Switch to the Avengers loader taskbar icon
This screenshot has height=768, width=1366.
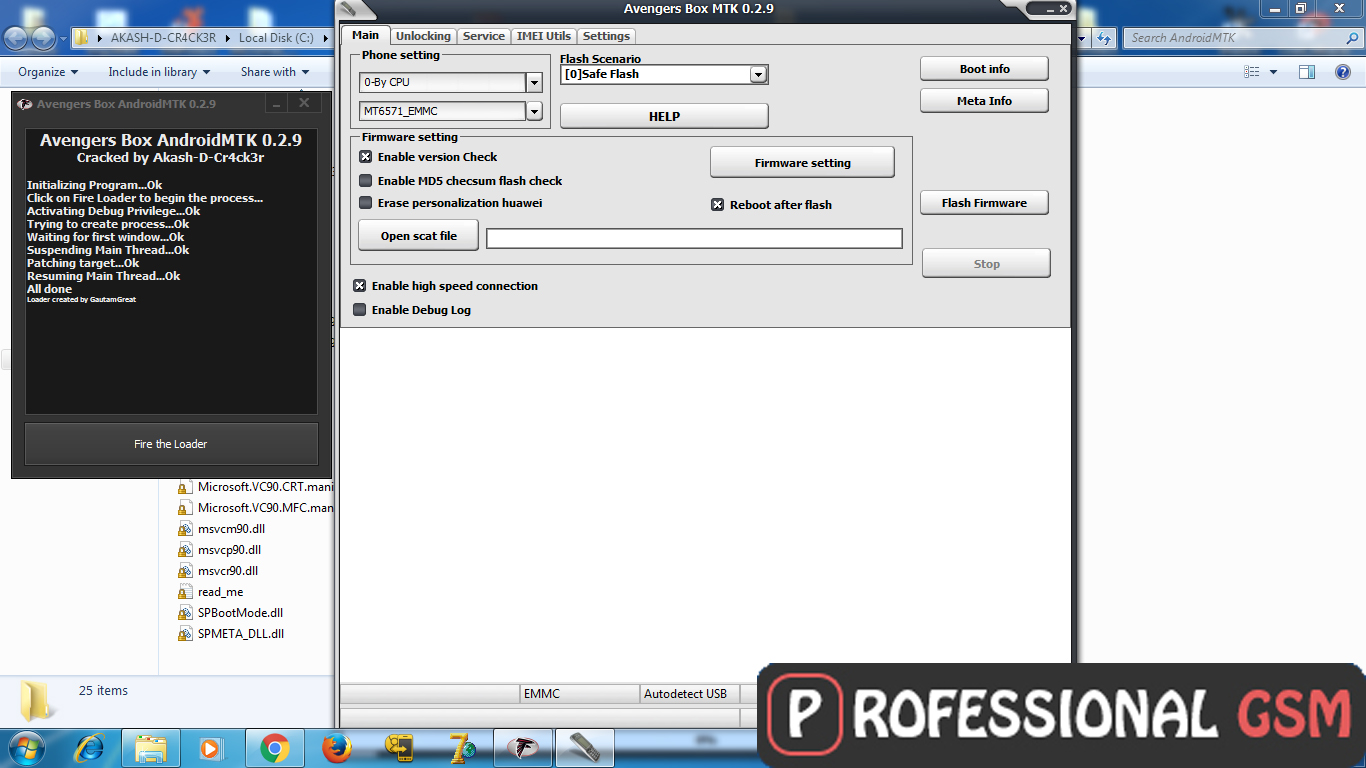click(522, 748)
